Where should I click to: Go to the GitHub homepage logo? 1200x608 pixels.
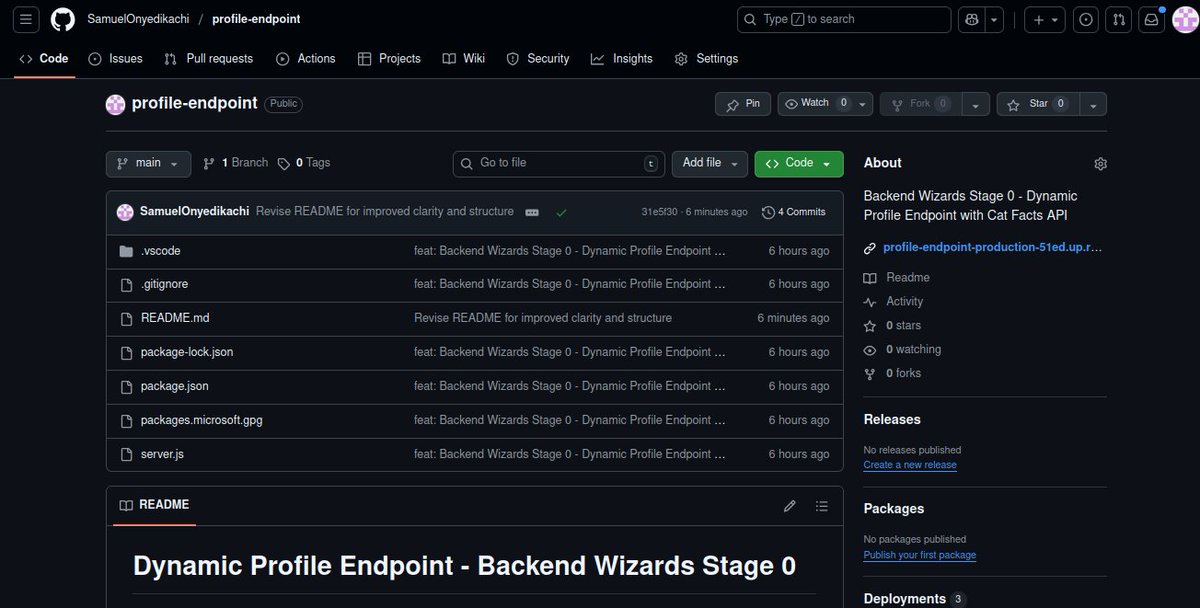pyautogui.click(x=62, y=19)
